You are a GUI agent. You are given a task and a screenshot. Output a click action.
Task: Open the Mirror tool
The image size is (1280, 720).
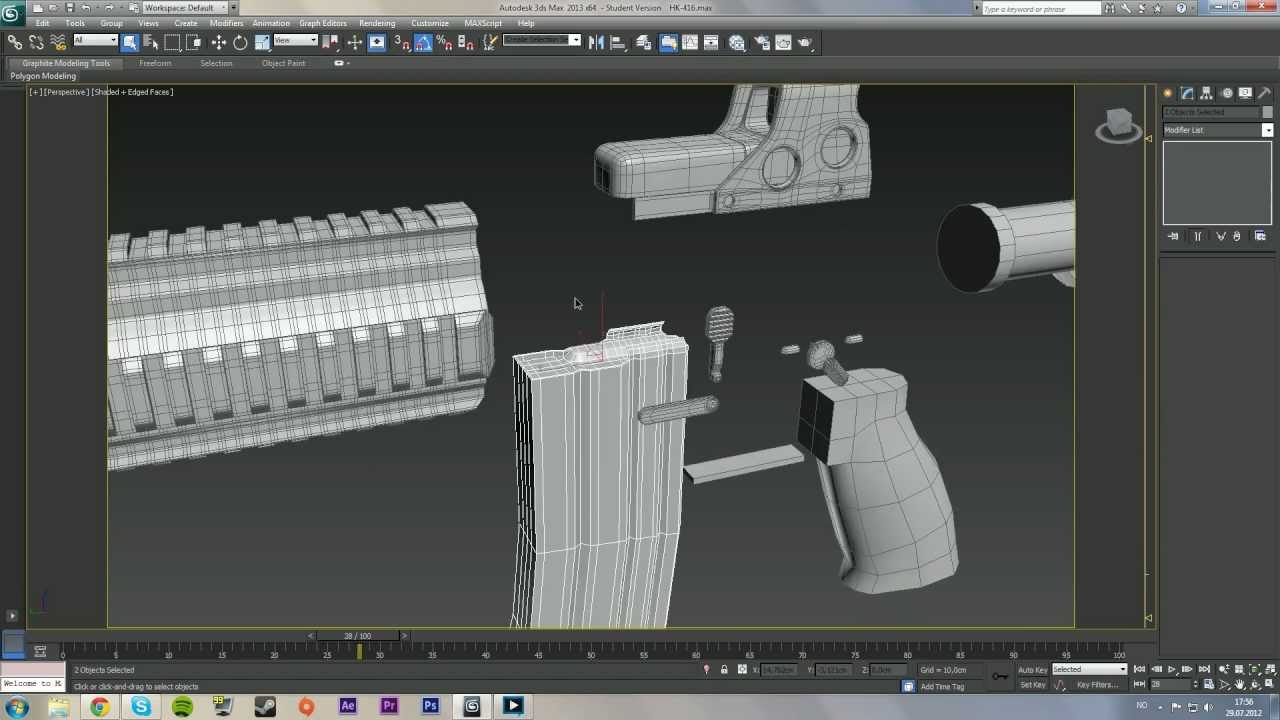coord(596,42)
